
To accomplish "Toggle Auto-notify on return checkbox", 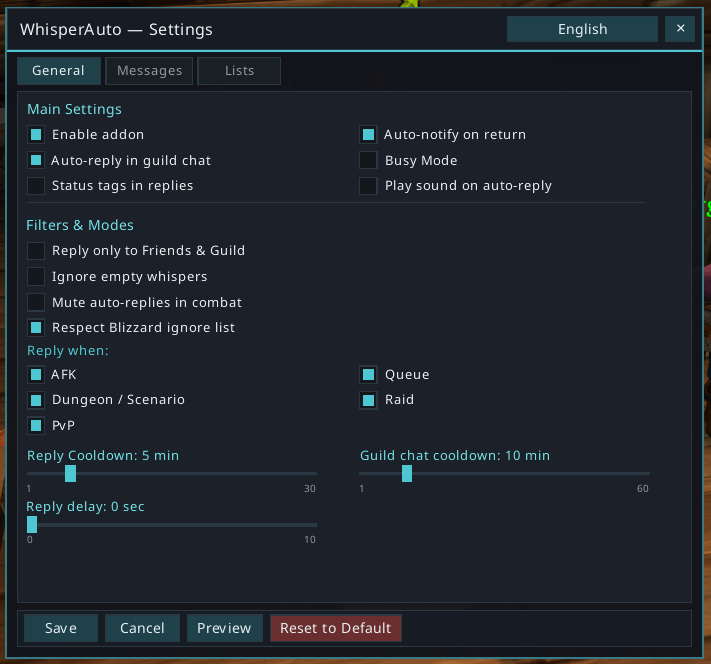I will tap(368, 135).
